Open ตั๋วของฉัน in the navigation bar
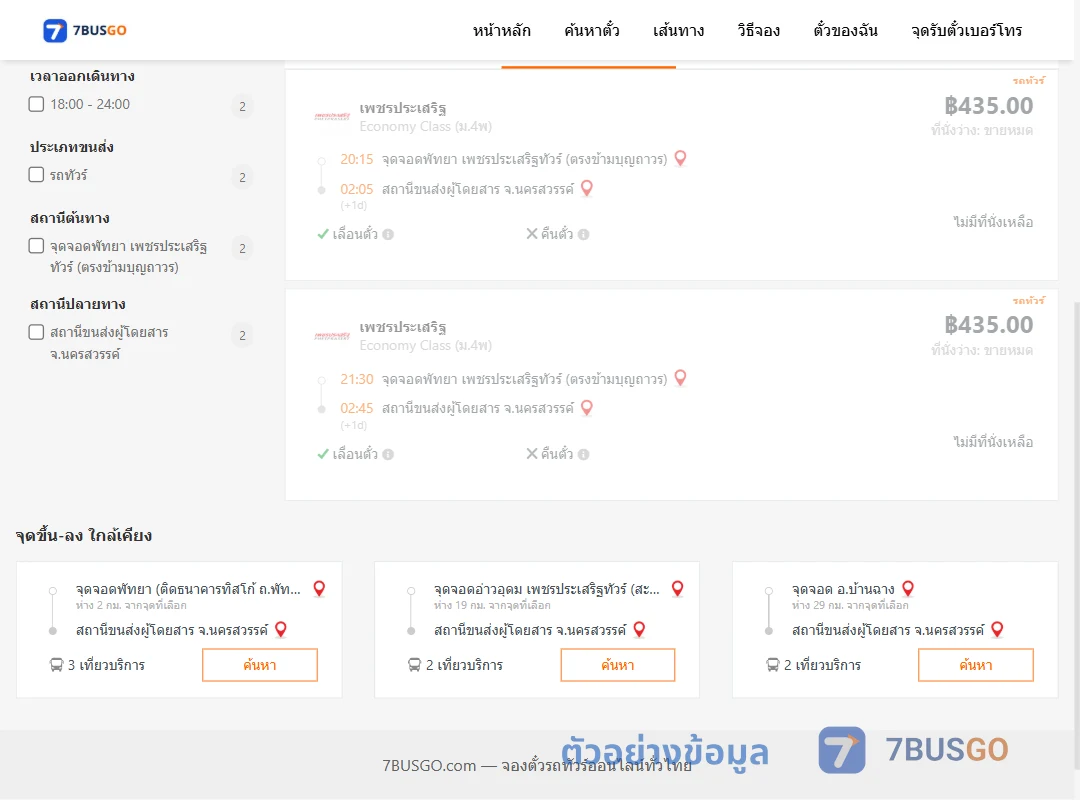Viewport: 1080px width, 800px height. point(845,30)
